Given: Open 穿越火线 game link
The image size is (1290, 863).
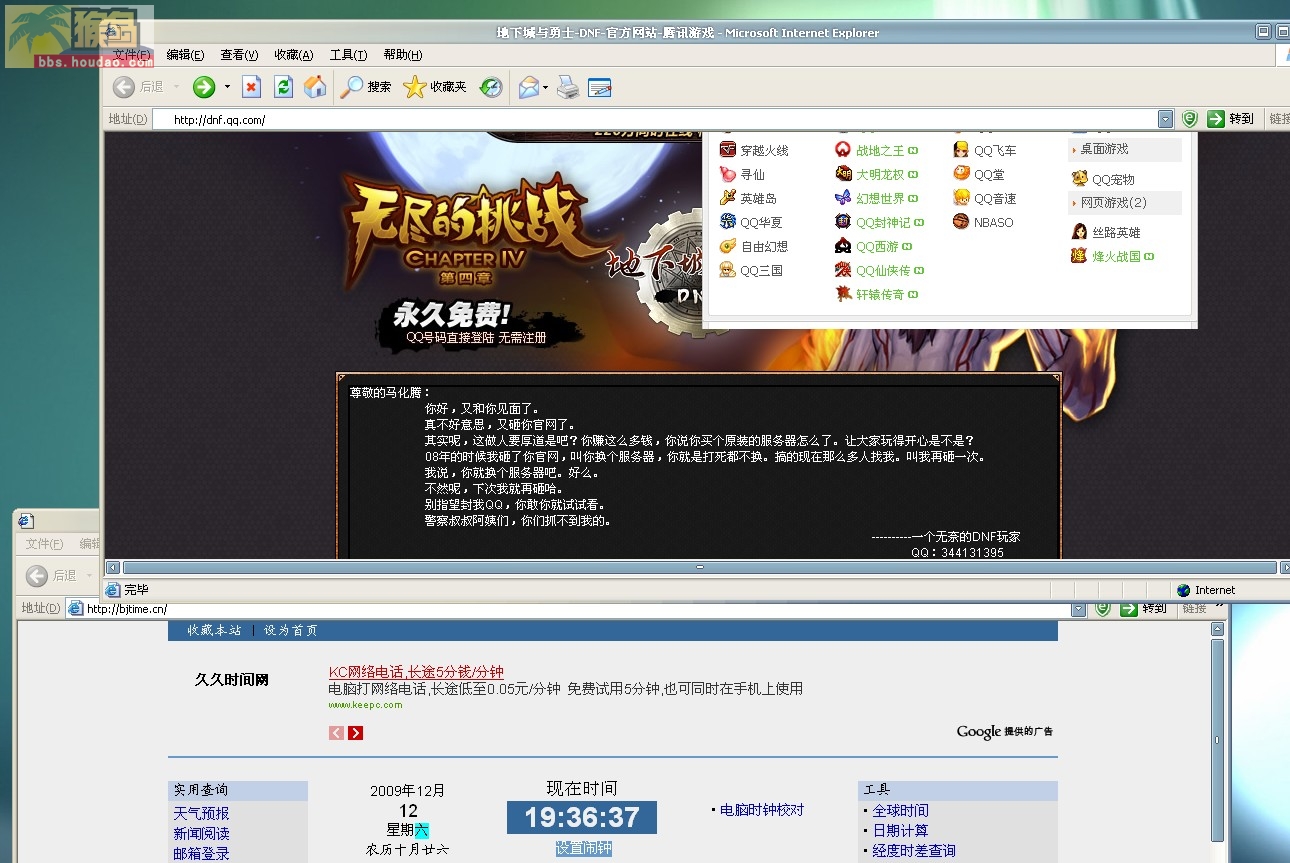Looking at the screenshot, I should click(764, 150).
